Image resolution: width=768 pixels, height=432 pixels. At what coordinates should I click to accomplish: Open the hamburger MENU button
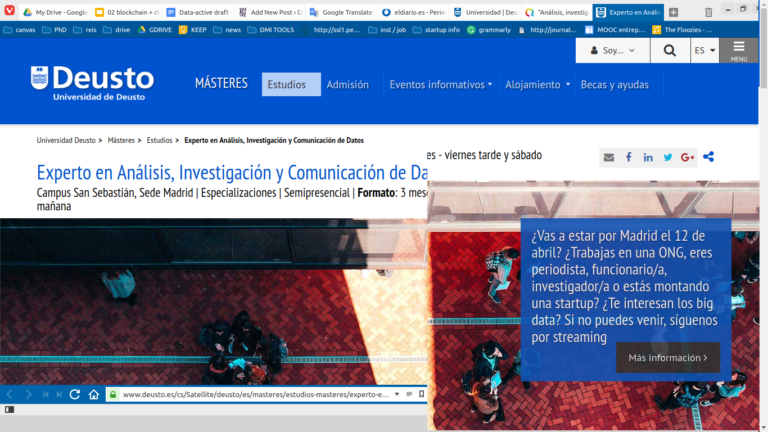738,51
